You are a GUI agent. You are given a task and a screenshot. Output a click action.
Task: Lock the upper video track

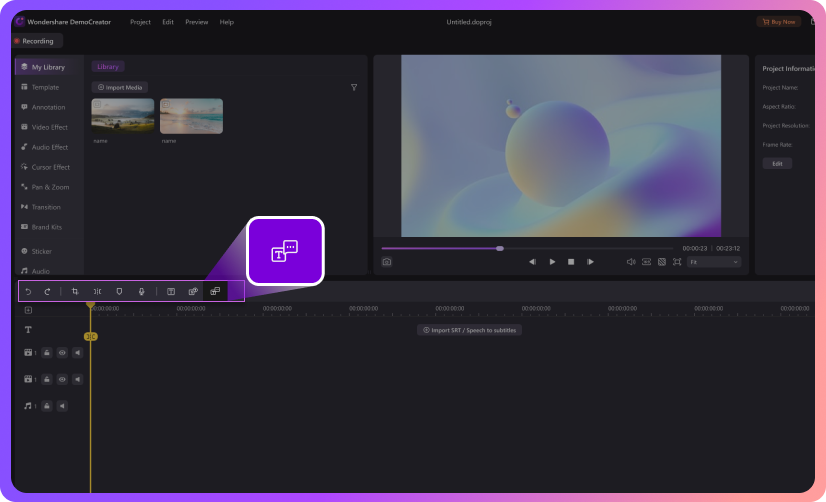click(47, 352)
